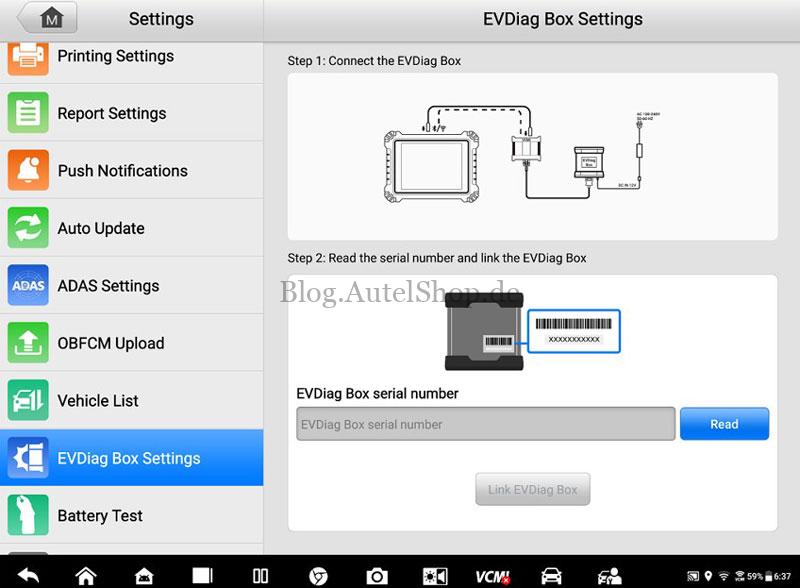800x588 pixels.
Task: Tap the technician service icon in navigation bar
Action: click(x=609, y=576)
